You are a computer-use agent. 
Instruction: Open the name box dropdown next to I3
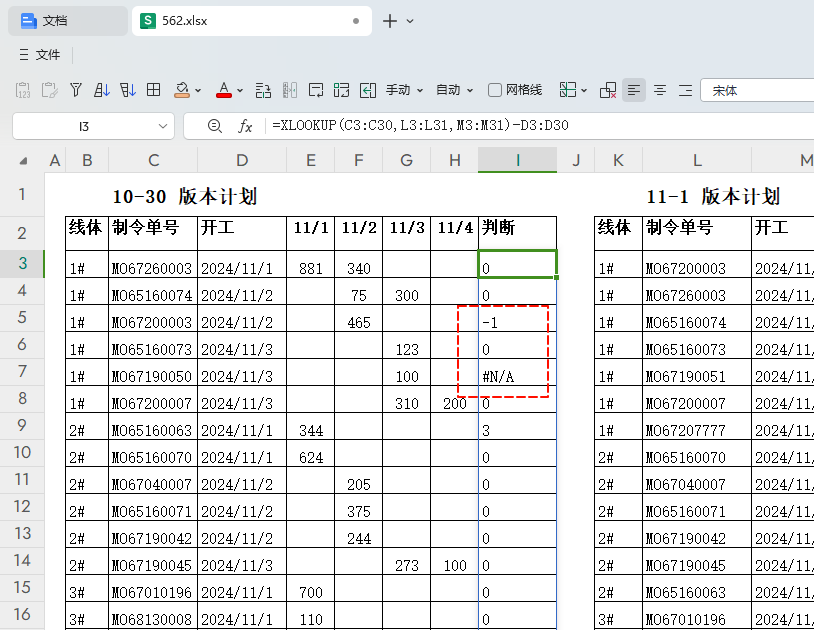(163, 126)
